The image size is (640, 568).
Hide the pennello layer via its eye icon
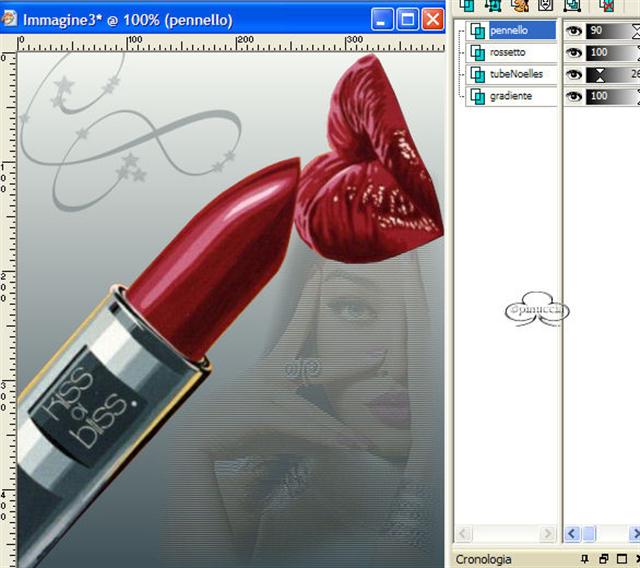[x=574, y=31]
